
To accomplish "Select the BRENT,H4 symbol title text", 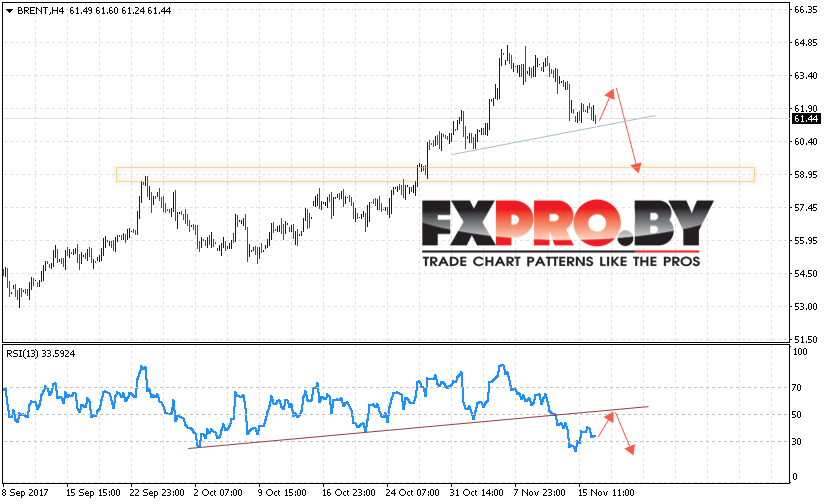I will click(41, 11).
